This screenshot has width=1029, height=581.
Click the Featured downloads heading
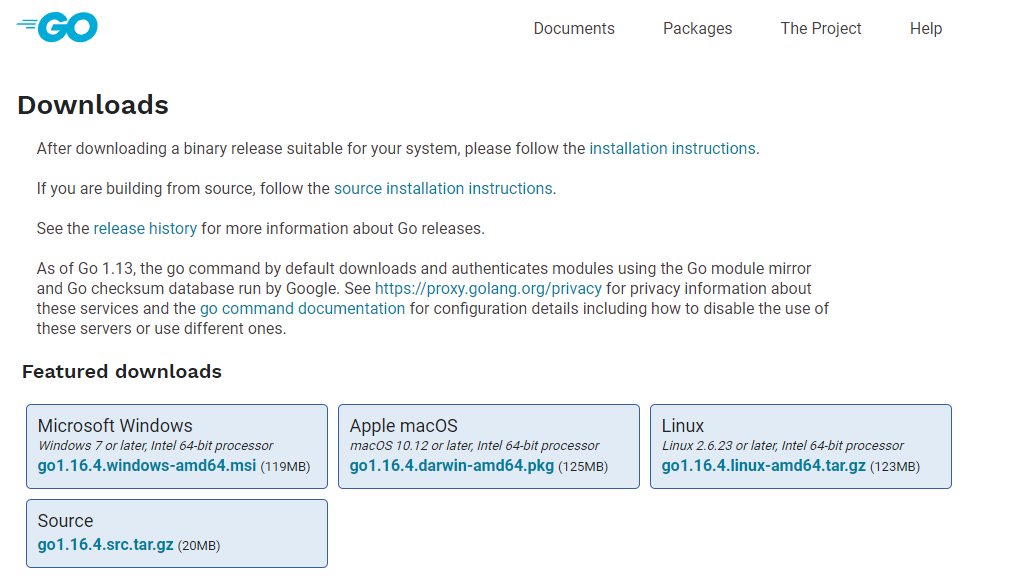point(121,372)
